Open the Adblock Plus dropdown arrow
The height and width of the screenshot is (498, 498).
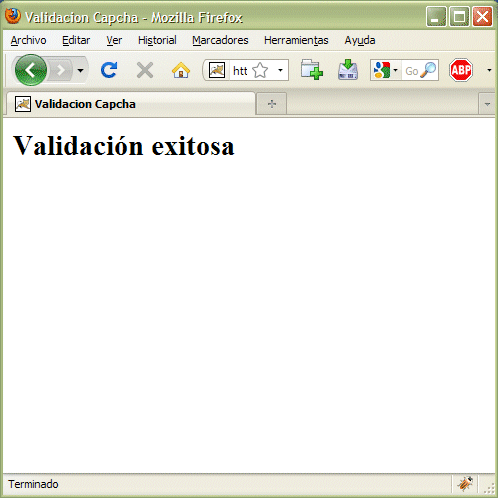[x=489, y=70]
